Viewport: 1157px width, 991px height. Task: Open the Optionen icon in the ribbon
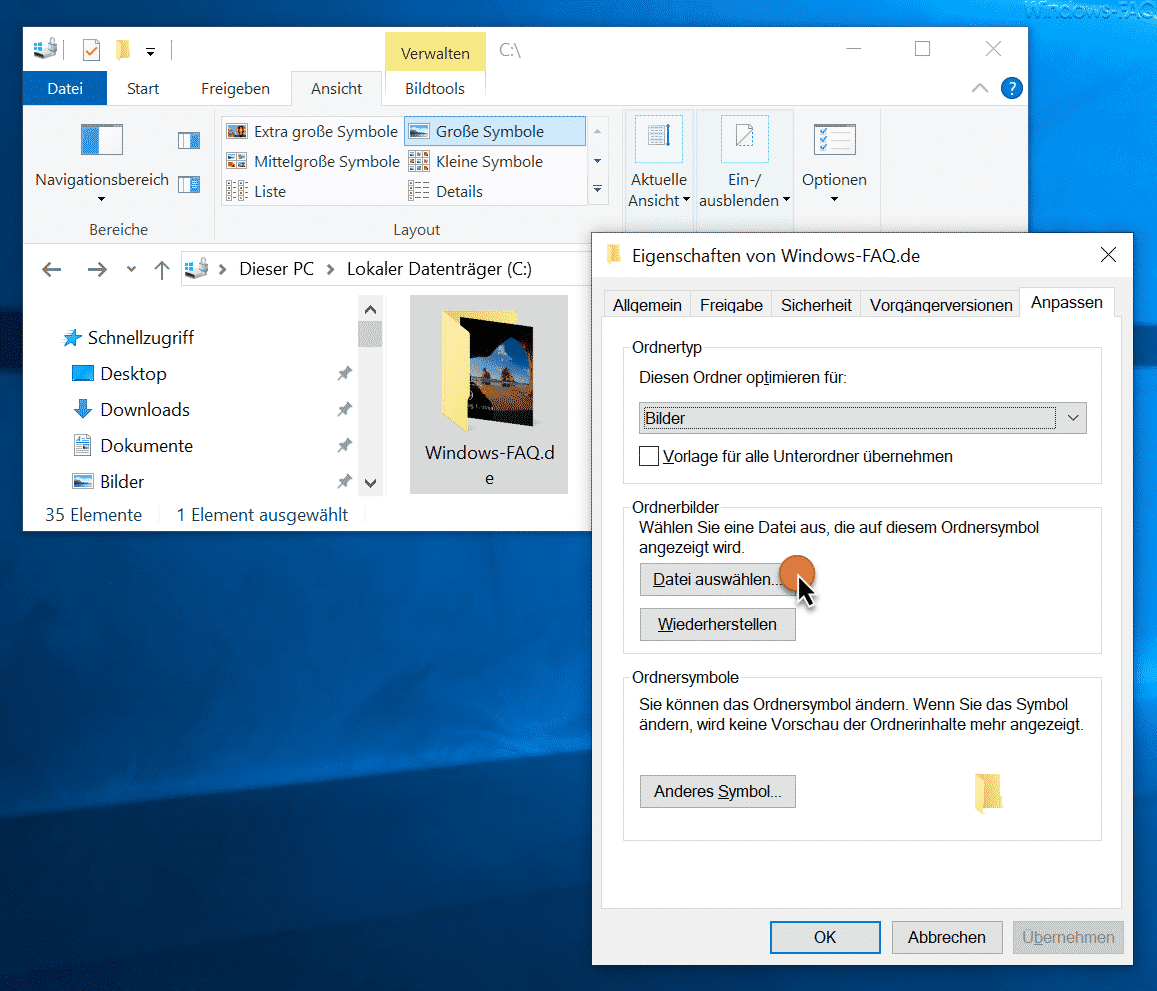point(835,139)
